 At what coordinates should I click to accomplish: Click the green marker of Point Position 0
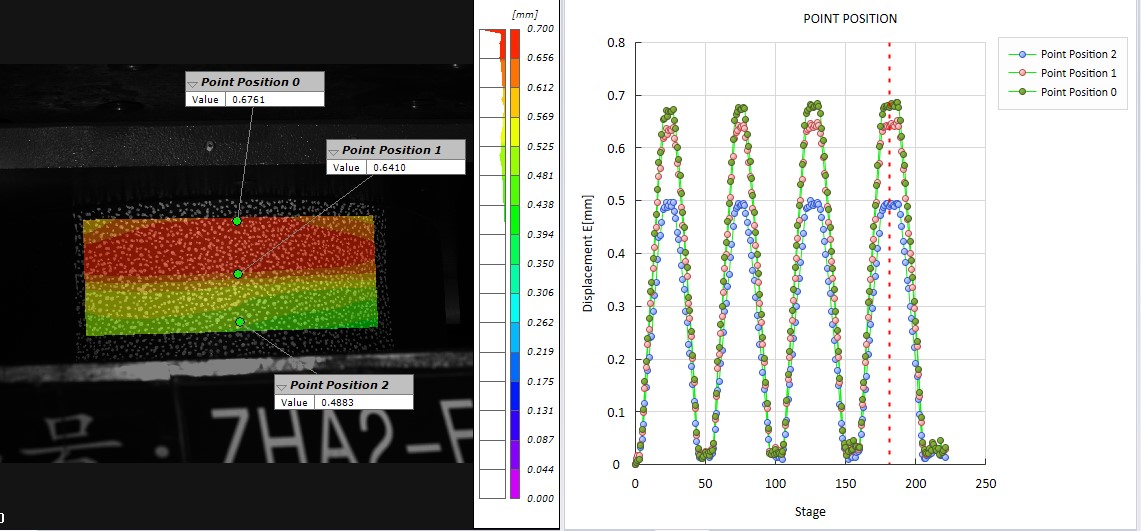click(x=237, y=221)
